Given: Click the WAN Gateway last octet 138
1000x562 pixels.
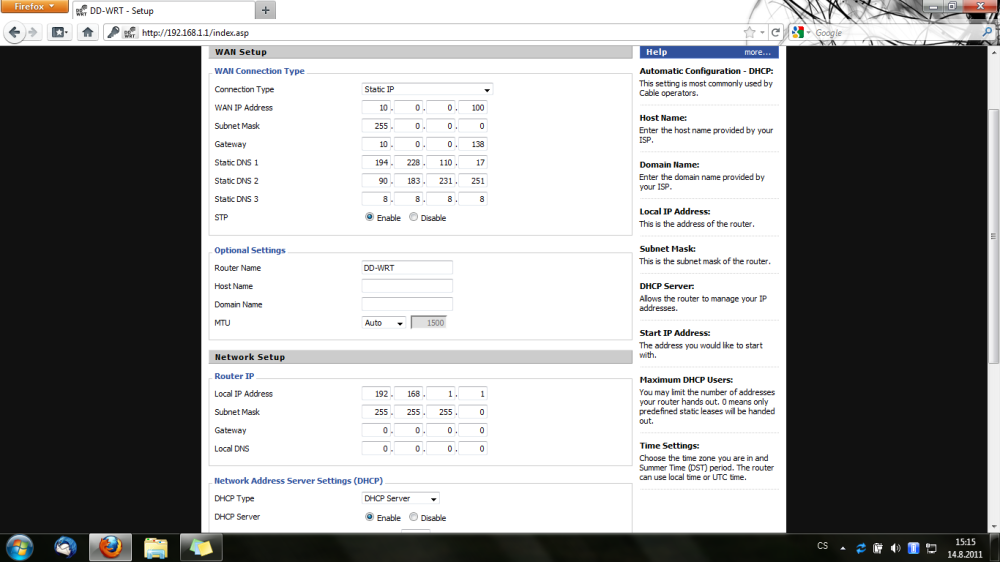Looking at the screenshot, I should (473, 144).
